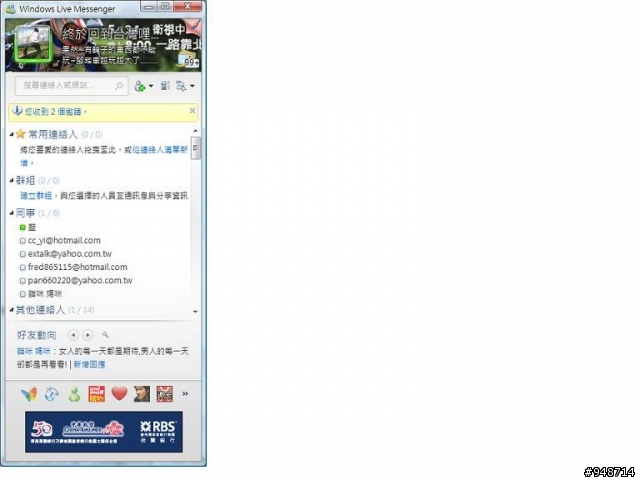Viewport: 640px width, 480px height.
Task: Click the contact list layout icon
Action: pos(165,86)
